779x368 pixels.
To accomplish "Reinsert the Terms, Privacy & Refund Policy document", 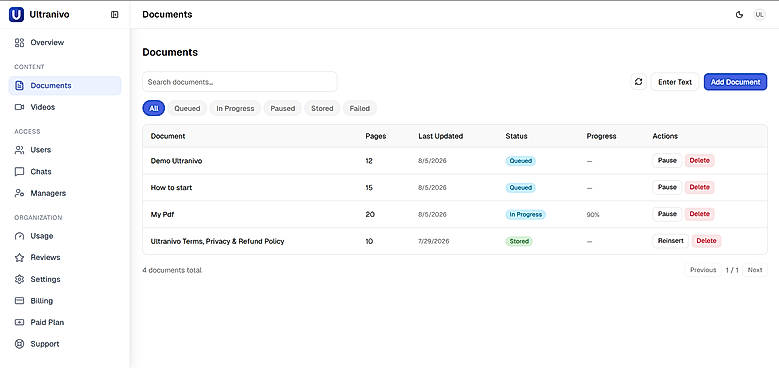I will pyautogui.click(x=671, y=241).
